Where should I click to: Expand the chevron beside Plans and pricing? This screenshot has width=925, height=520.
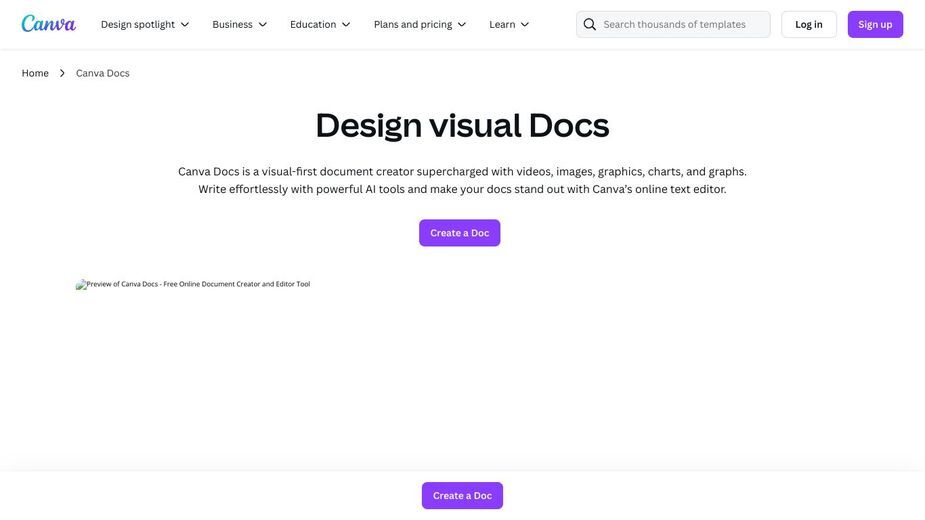(462, 24)
